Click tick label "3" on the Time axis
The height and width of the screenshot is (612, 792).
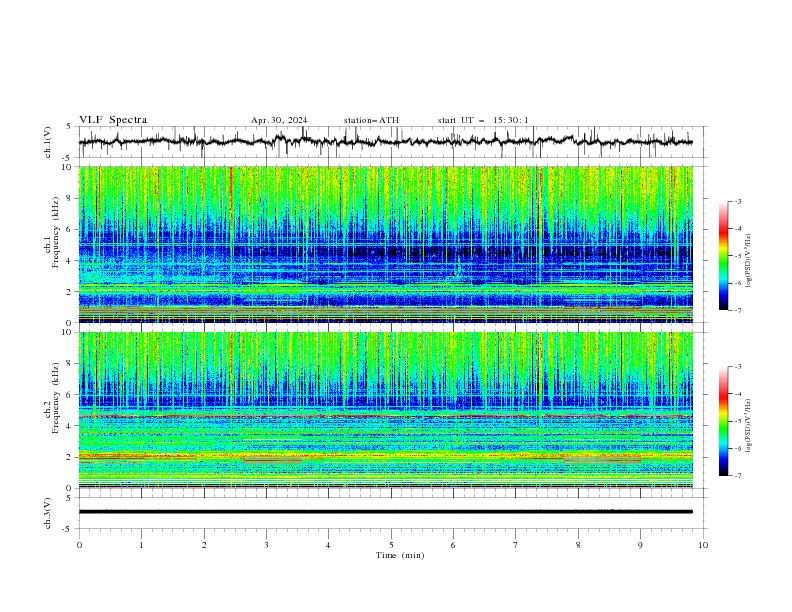(x=266, y=545)
